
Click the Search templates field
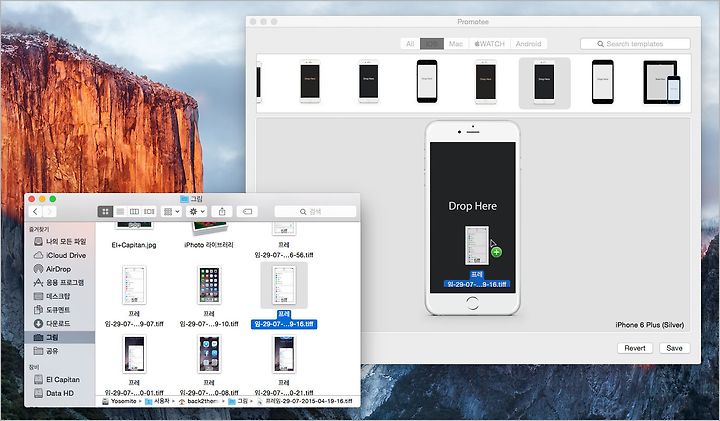(x=635, y=44)
